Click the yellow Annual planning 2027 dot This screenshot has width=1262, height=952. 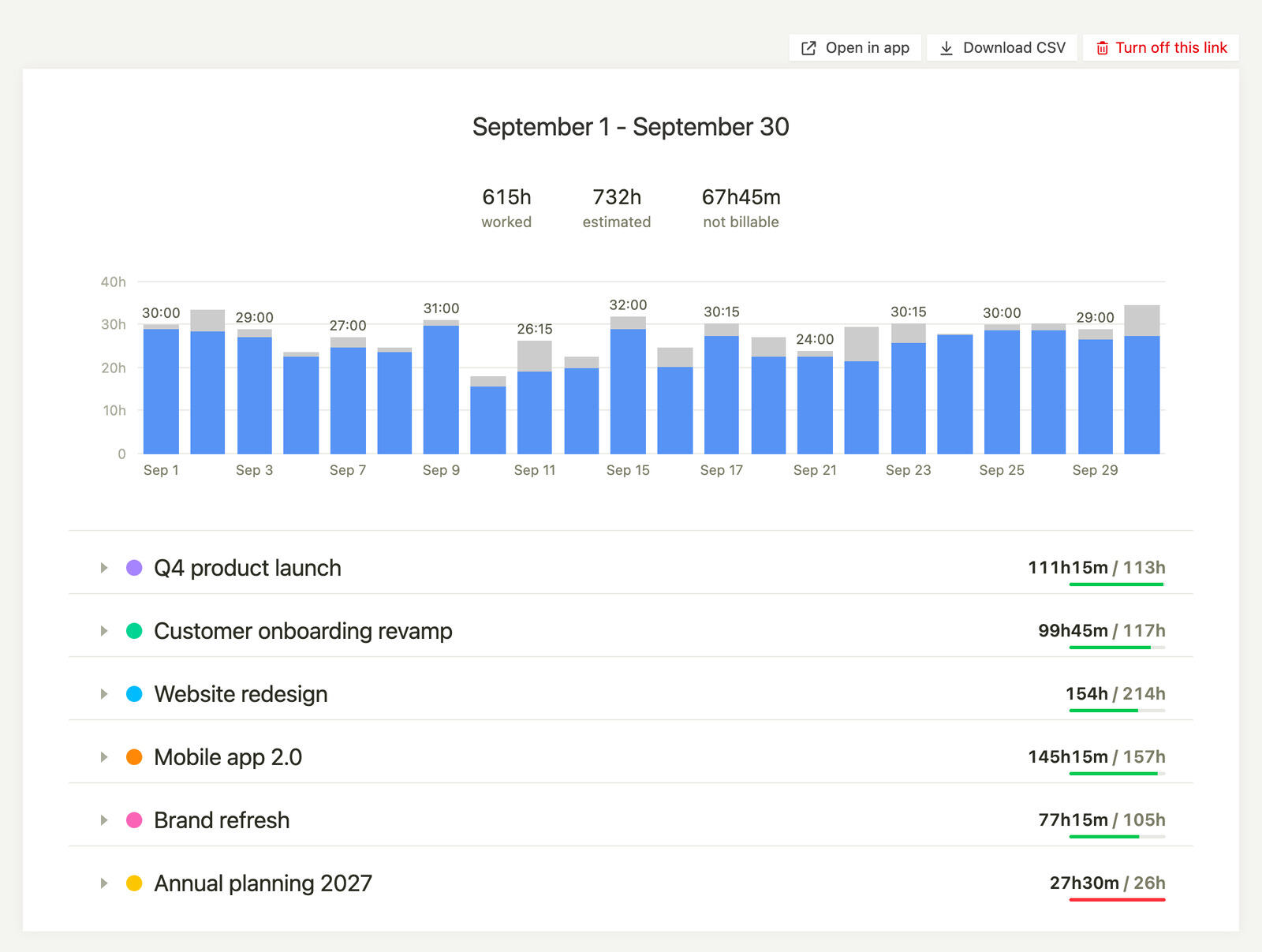(x=134, y=883)
